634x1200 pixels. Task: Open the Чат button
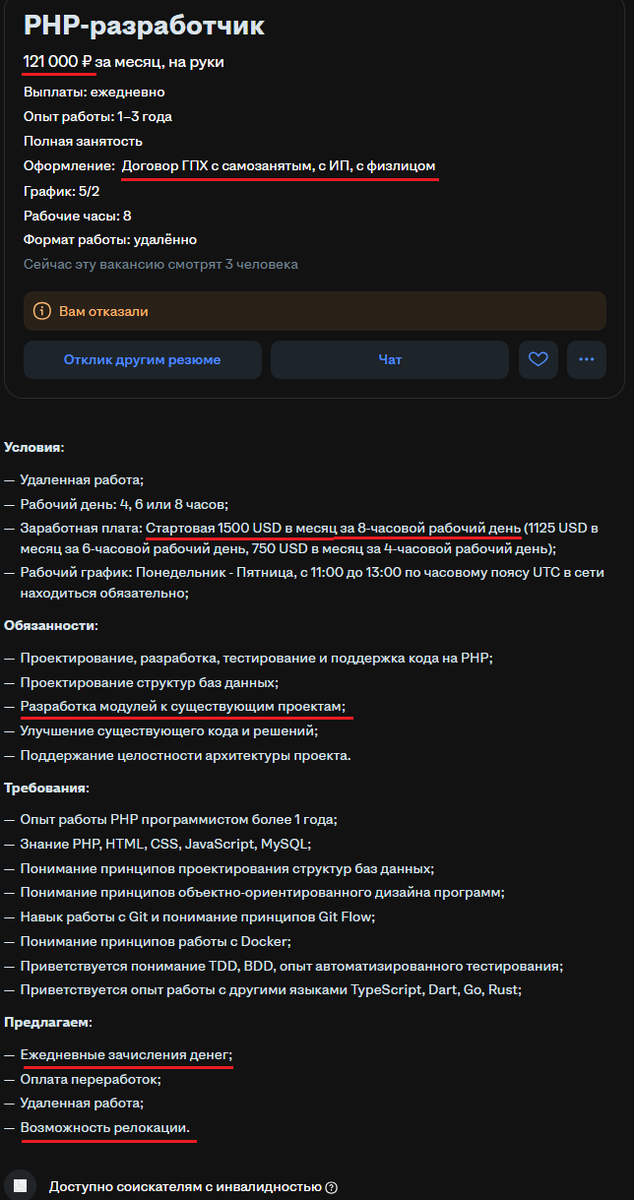point(389,360)
